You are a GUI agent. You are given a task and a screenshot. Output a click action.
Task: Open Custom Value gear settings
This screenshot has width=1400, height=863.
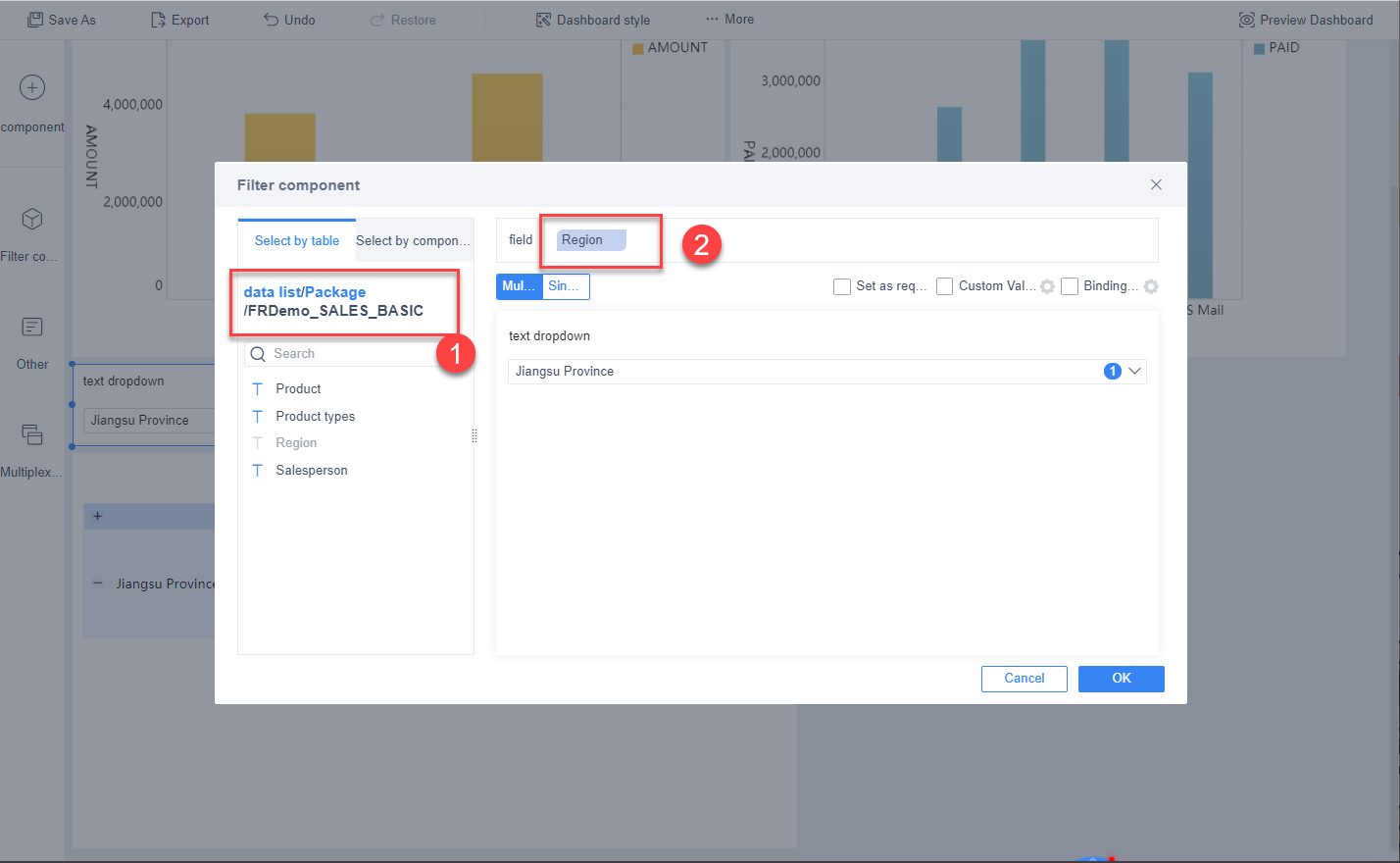coord(1047,286)
